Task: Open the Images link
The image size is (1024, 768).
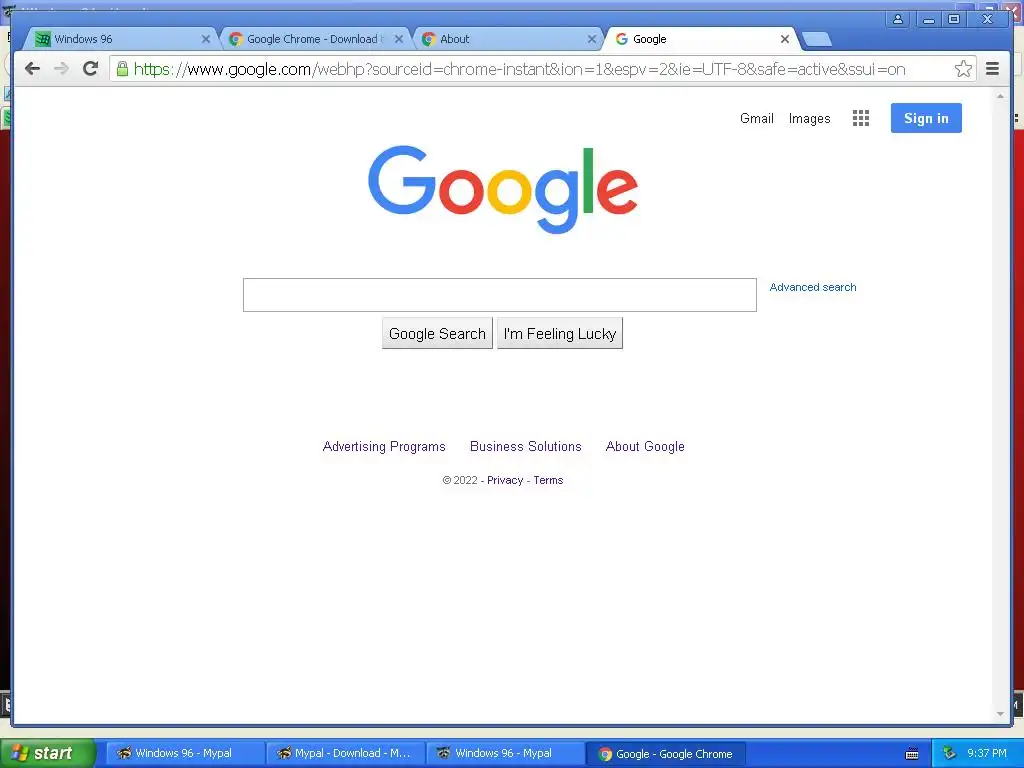Action: click(x=809, y=118)
